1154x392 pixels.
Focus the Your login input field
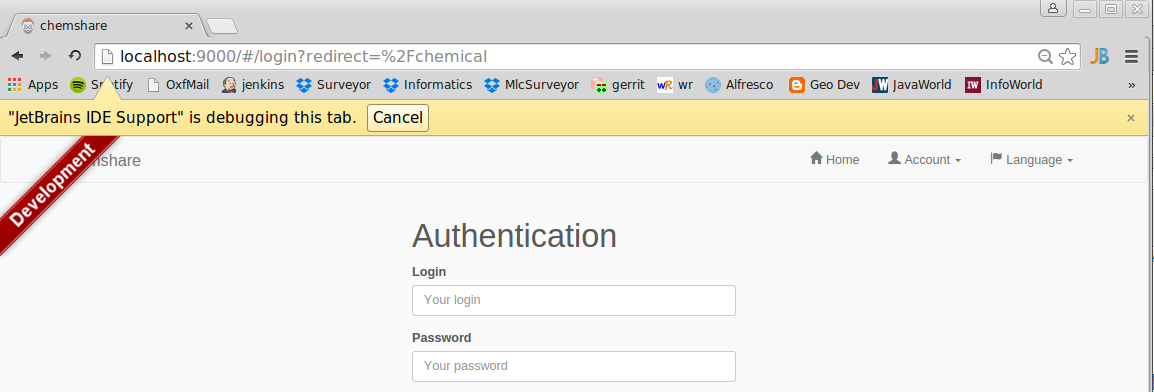pos(573,300)
